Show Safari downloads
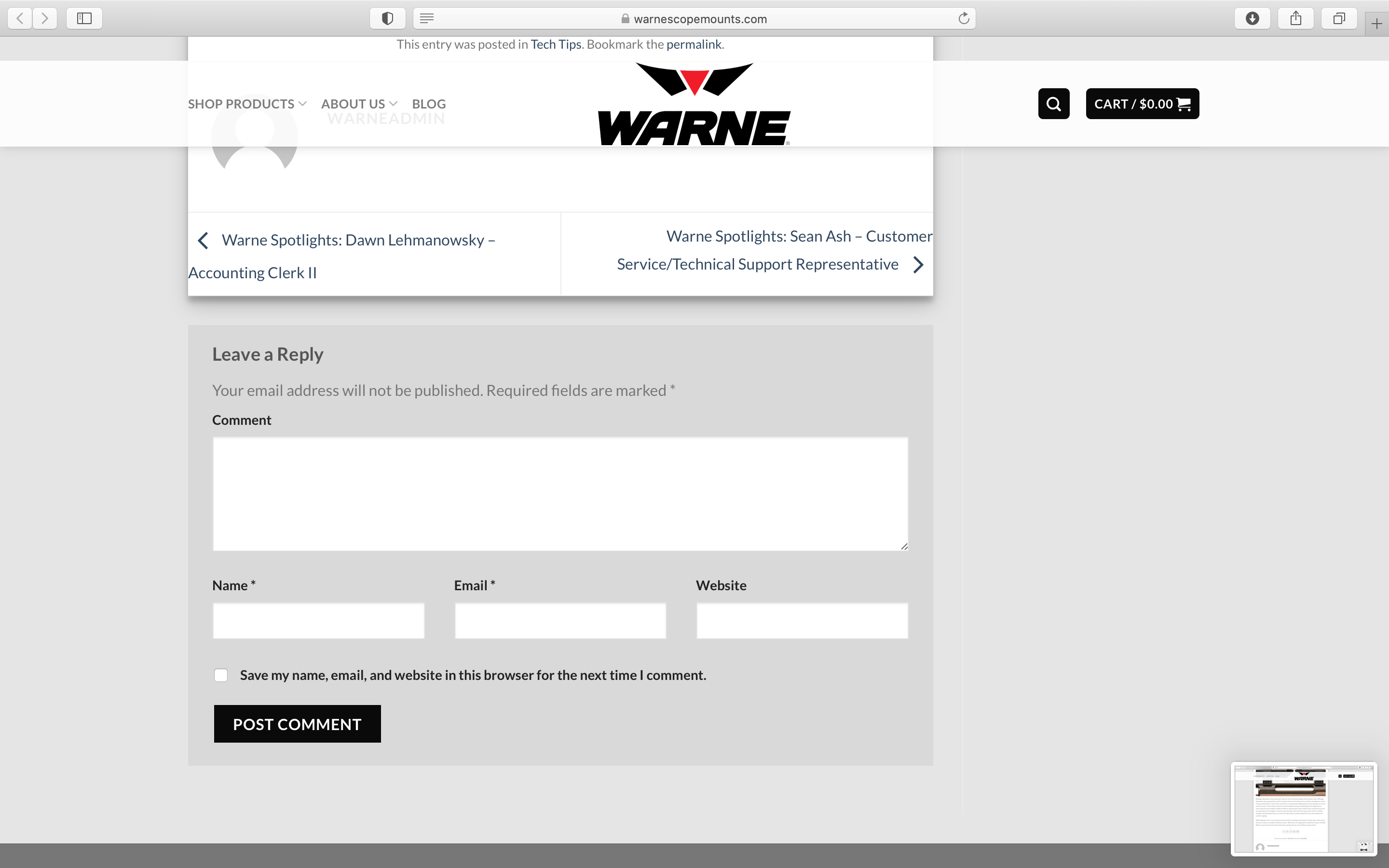This screenshot has height=868, width=1389. tap(1253, 18)
